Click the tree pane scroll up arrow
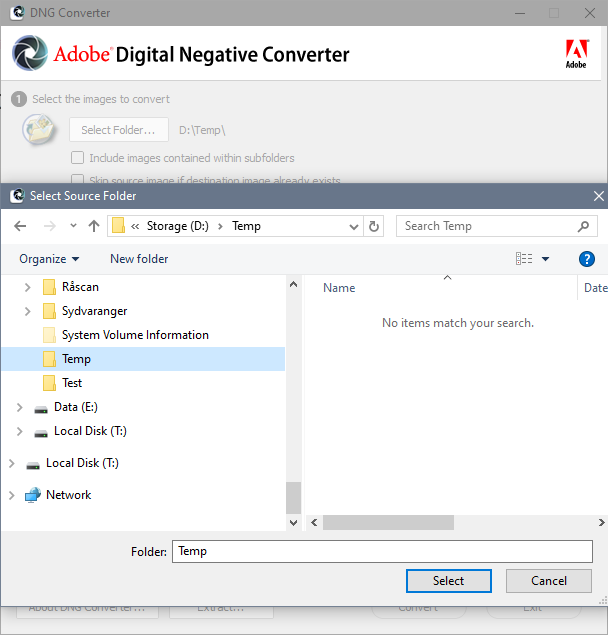The height and width of the screenshot is (635, 608). coord(294,284)
